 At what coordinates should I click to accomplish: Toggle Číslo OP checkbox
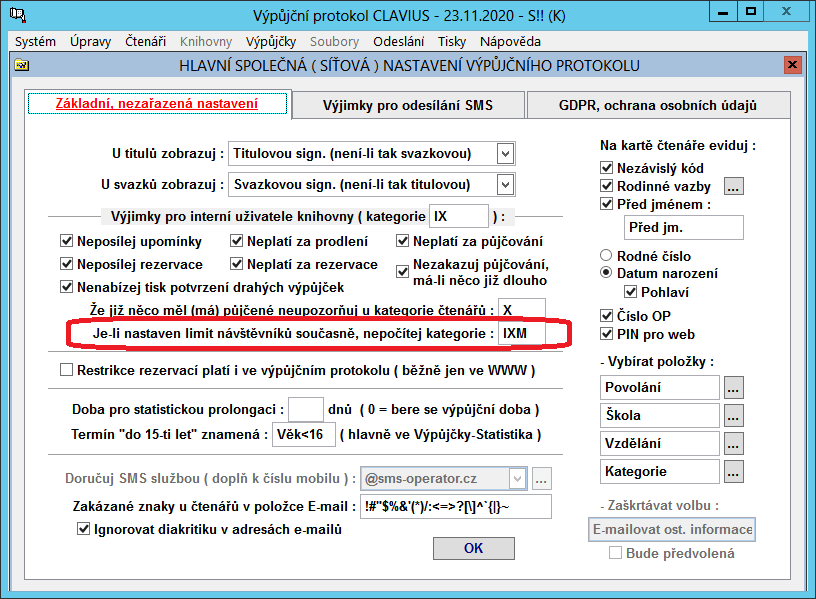click(x=606, y=315)
